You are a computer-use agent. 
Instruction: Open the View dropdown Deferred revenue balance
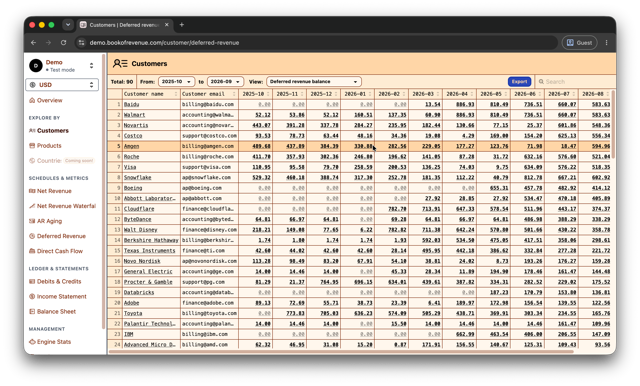click(x=313, y=82)
